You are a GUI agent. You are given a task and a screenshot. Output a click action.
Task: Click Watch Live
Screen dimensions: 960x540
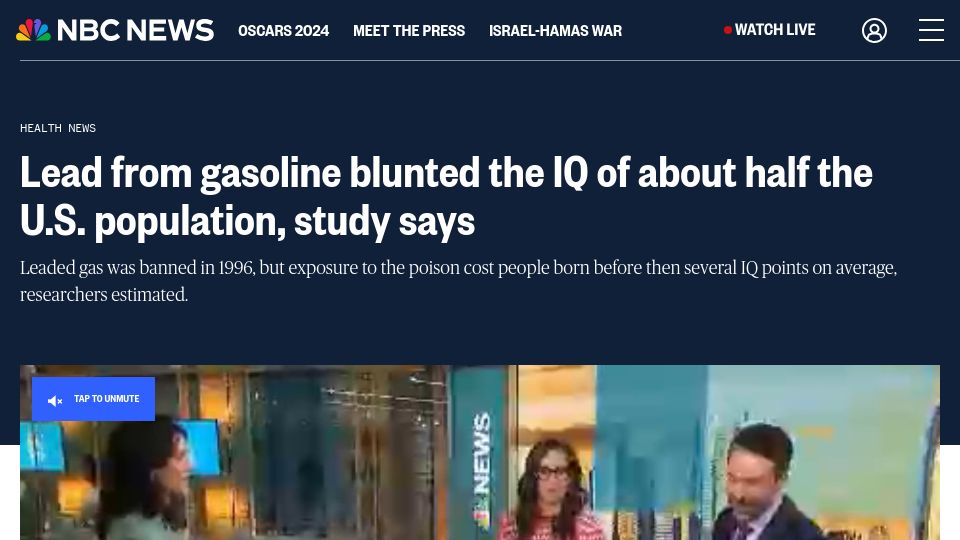(x=770, y=30)
